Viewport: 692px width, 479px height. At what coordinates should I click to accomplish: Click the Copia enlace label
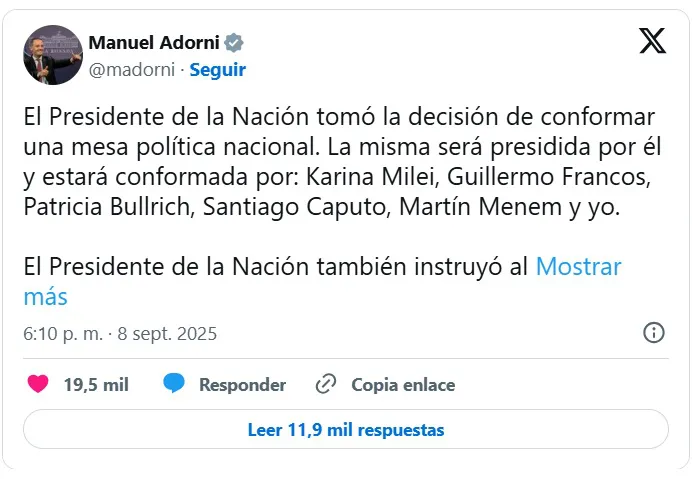click(402, 384)
